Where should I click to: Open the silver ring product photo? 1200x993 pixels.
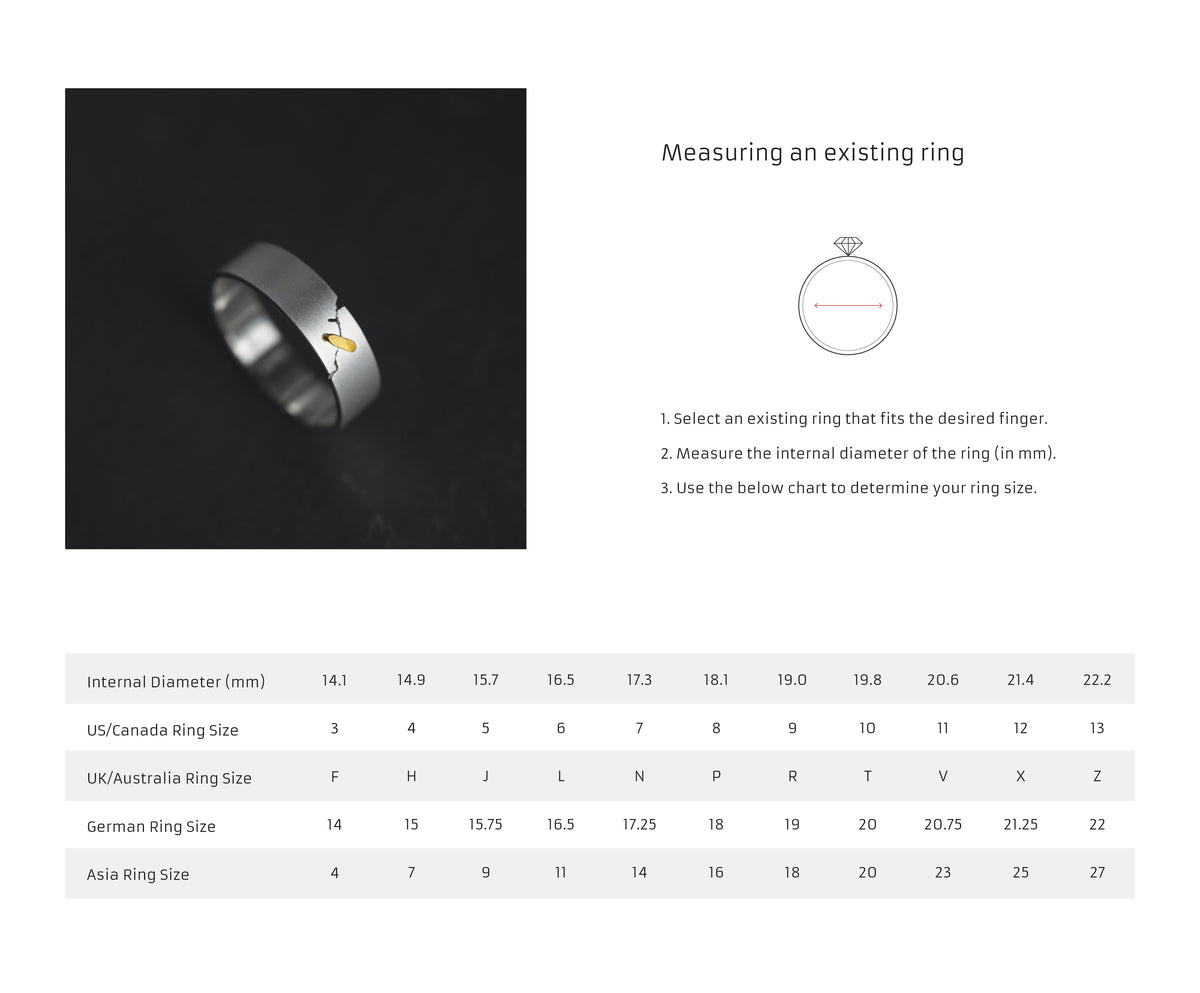pos(296,319)
